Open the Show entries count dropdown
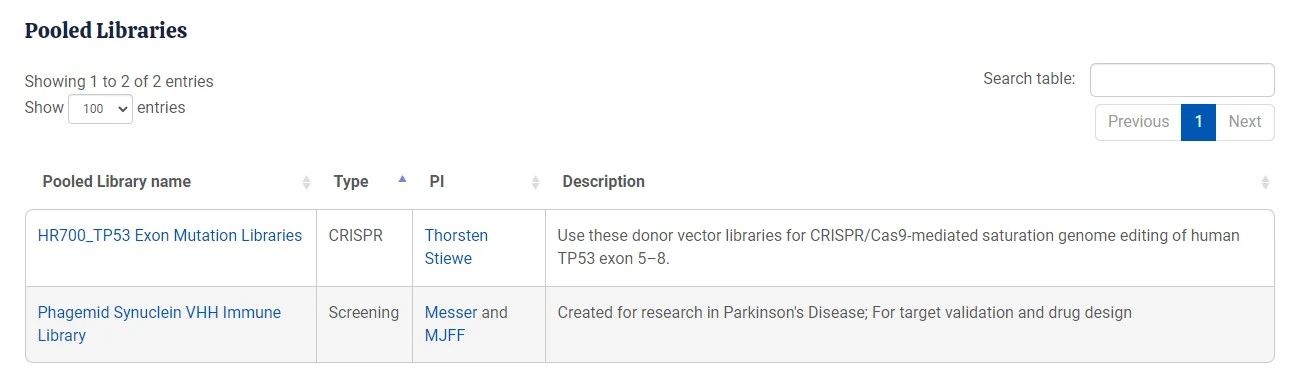The width and height of the screenshot is (1304, 382). (100, 109)
